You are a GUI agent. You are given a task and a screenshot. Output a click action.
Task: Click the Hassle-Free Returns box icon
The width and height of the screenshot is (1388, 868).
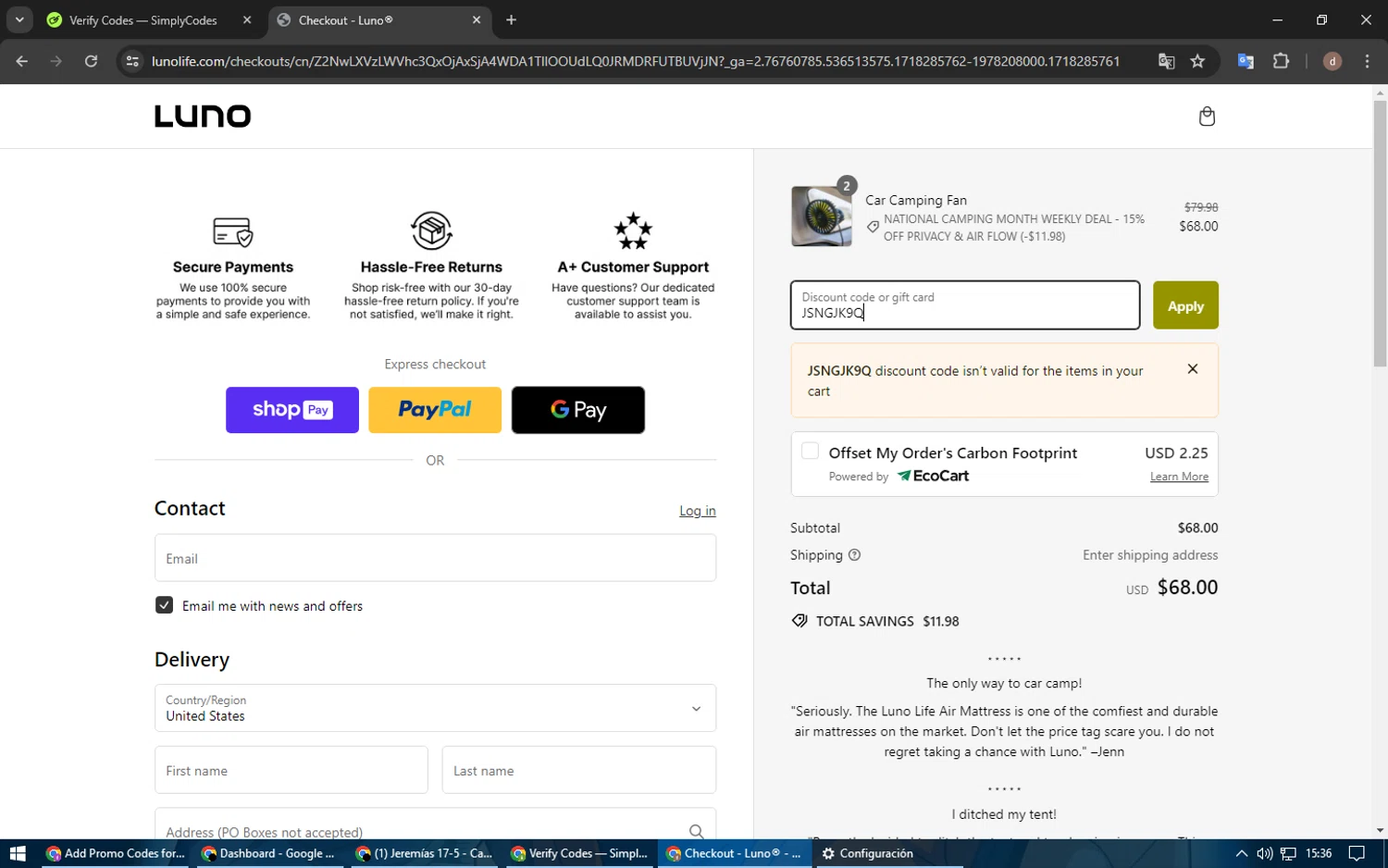click(431, 230)
